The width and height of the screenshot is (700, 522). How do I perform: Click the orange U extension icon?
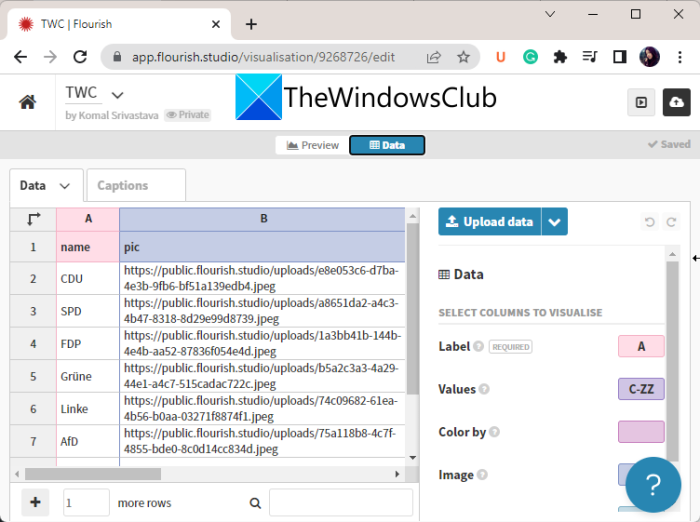(x=500, y=57)
